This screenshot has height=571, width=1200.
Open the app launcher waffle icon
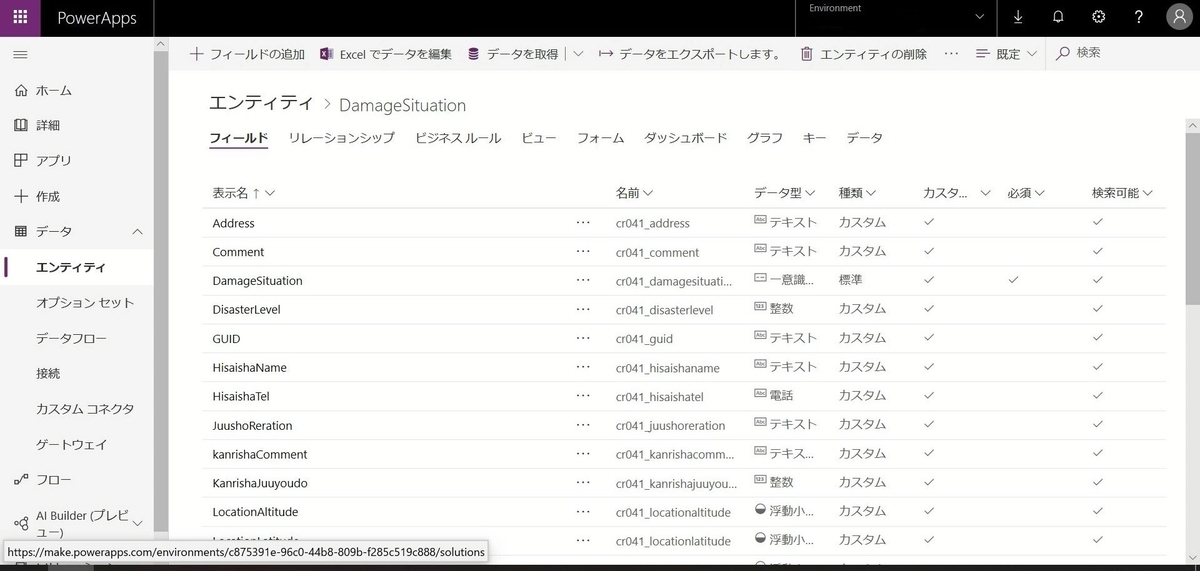20,18
